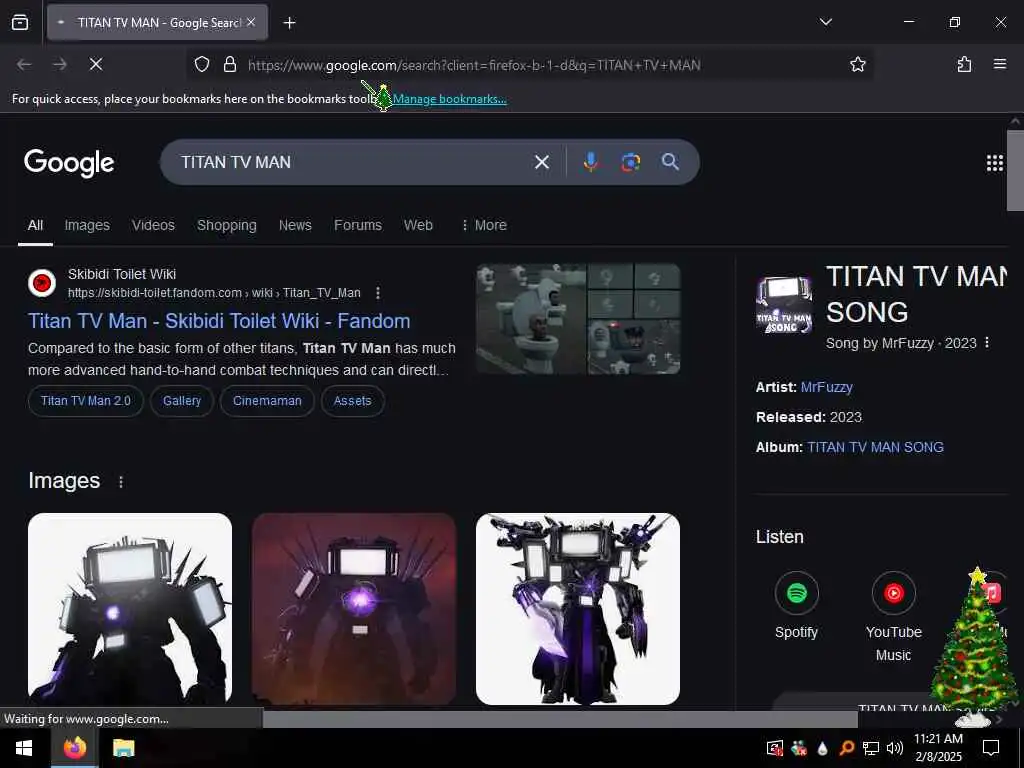The image size is (1024, 768).
Task: Open the notification action center icon
Action: coord(991,748)
